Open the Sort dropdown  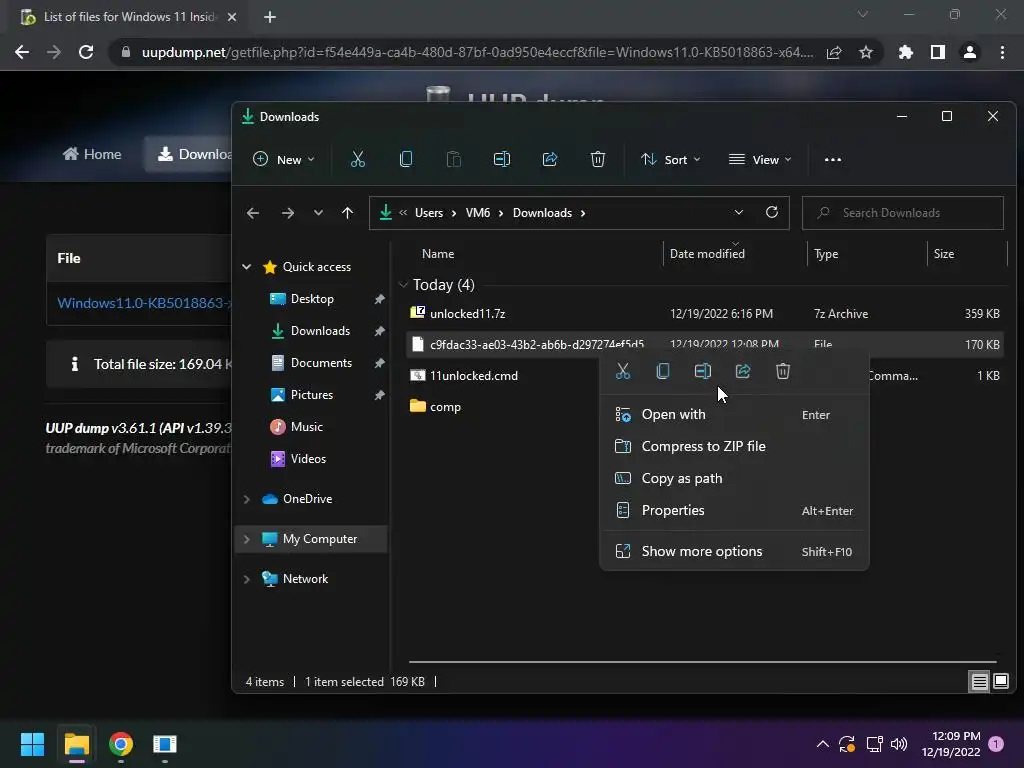point(670,159)
